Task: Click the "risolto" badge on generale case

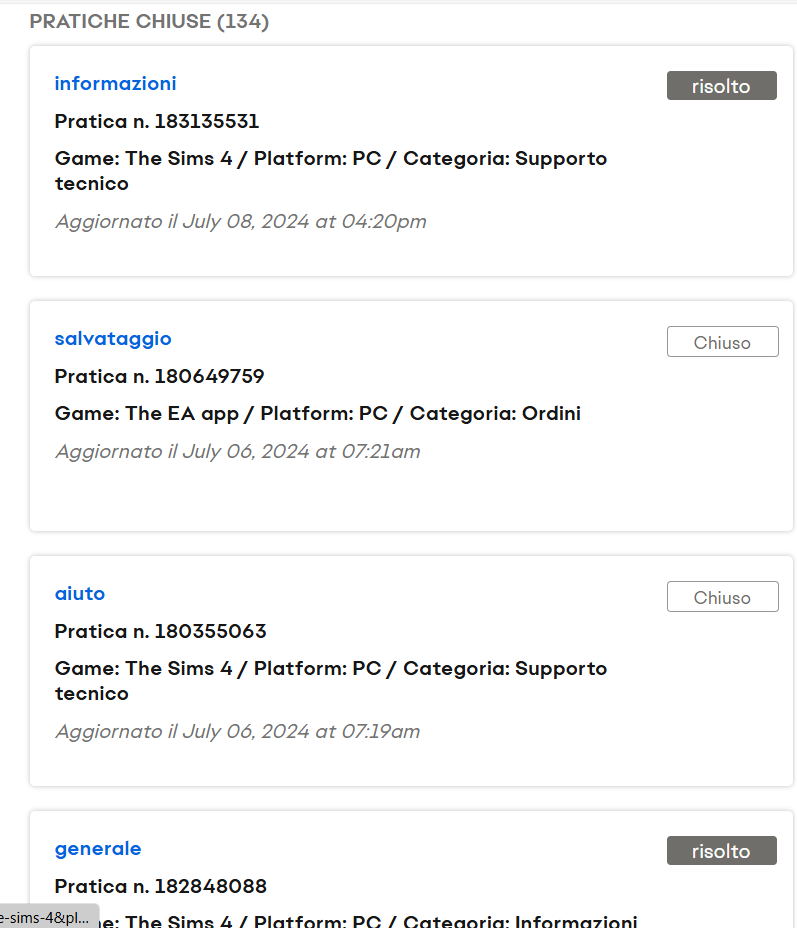Action: pos(721,851)
